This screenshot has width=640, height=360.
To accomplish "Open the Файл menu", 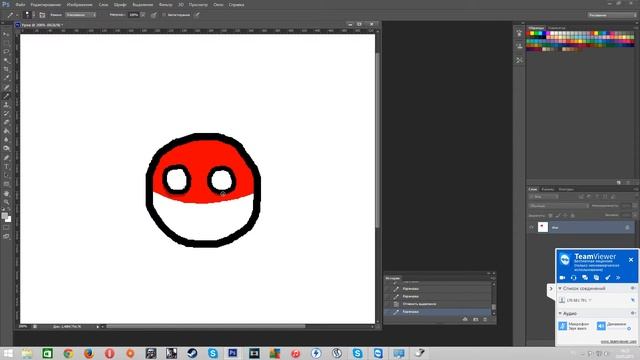I will pyautogui.click(x=20, y=4).
